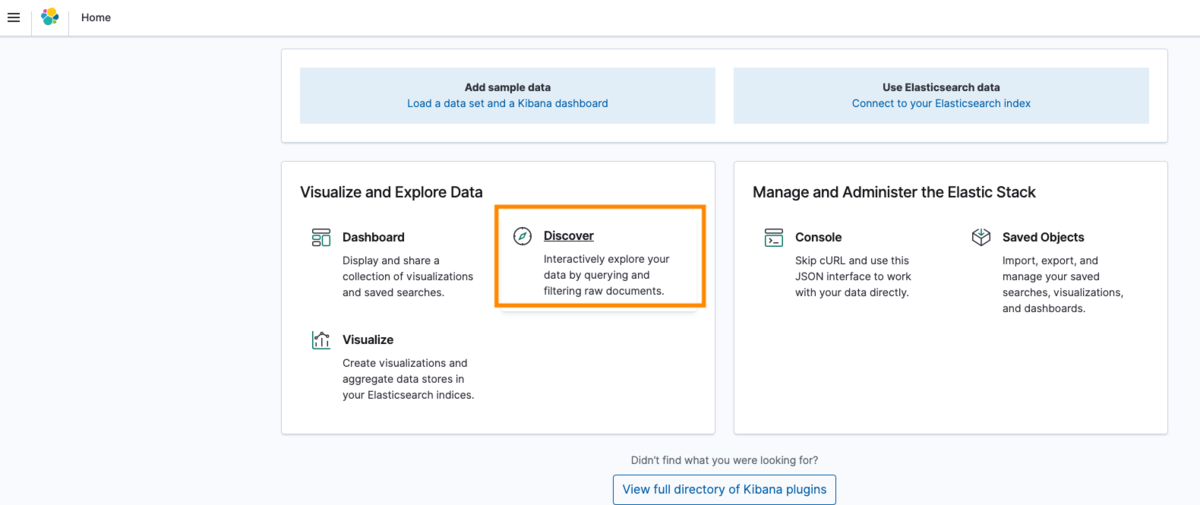Click the Console description text
The width and height of the screenshot is (1200, 505).
[x=853, y=276]
